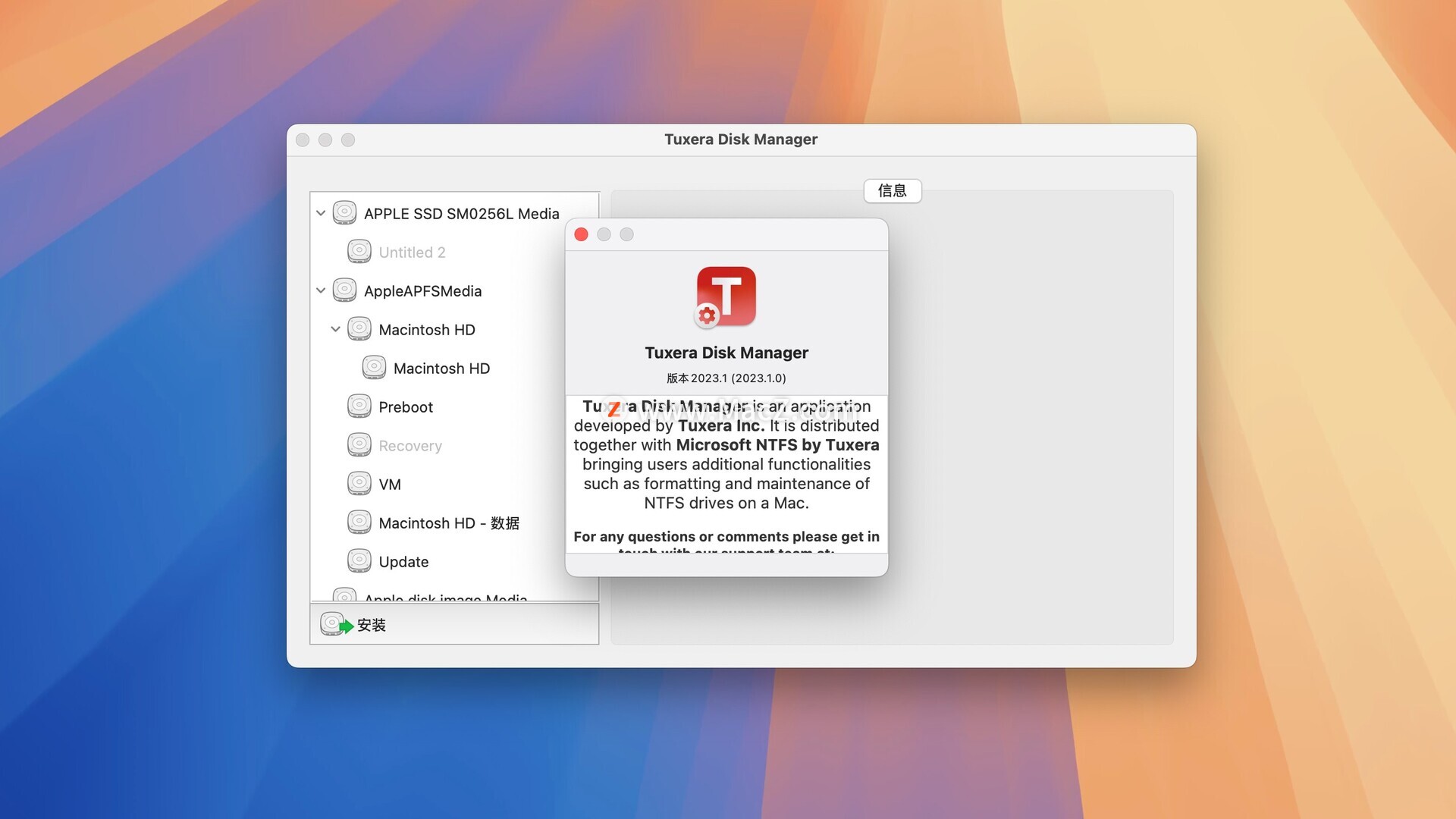
Task: Click the VM volume icon
Action: [x=359, y=484]
